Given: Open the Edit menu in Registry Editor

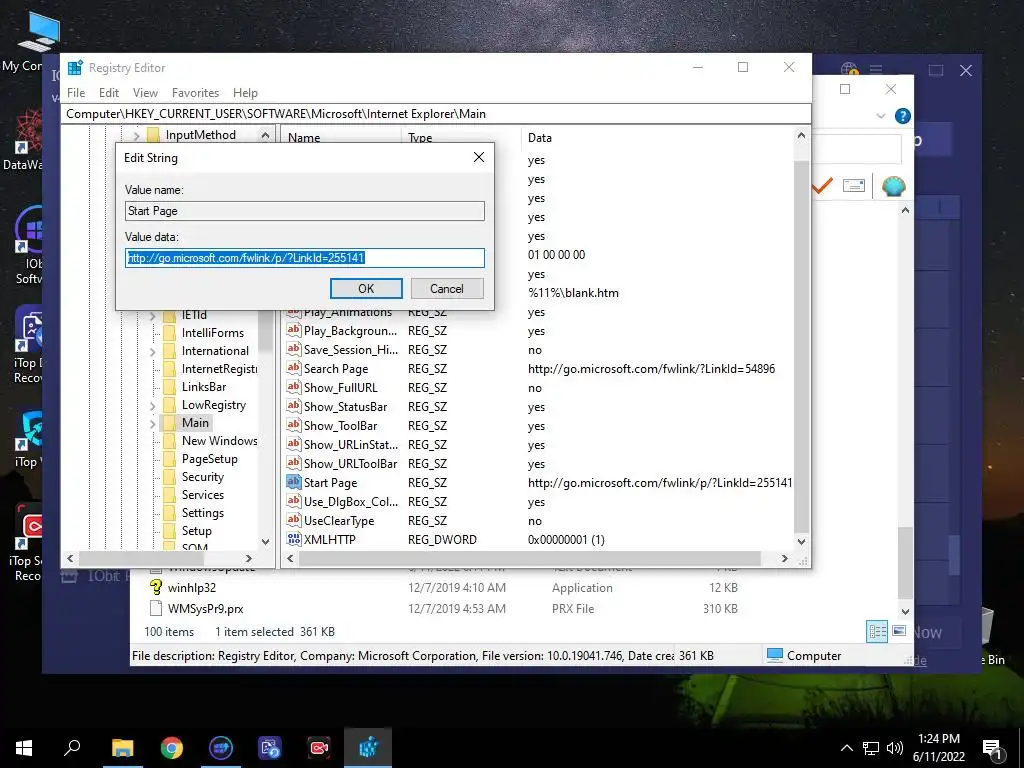Looking at the screenshot, I should point(108,93).
